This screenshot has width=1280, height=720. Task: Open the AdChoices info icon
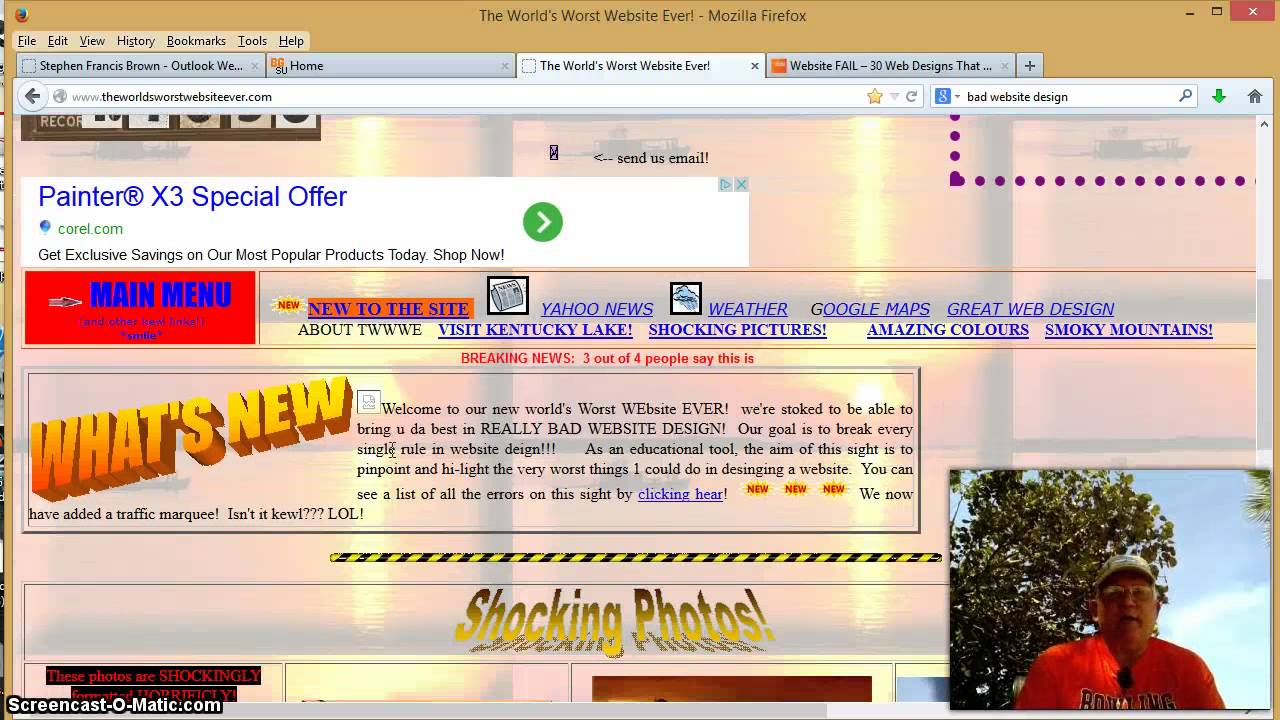click(726, 184)
